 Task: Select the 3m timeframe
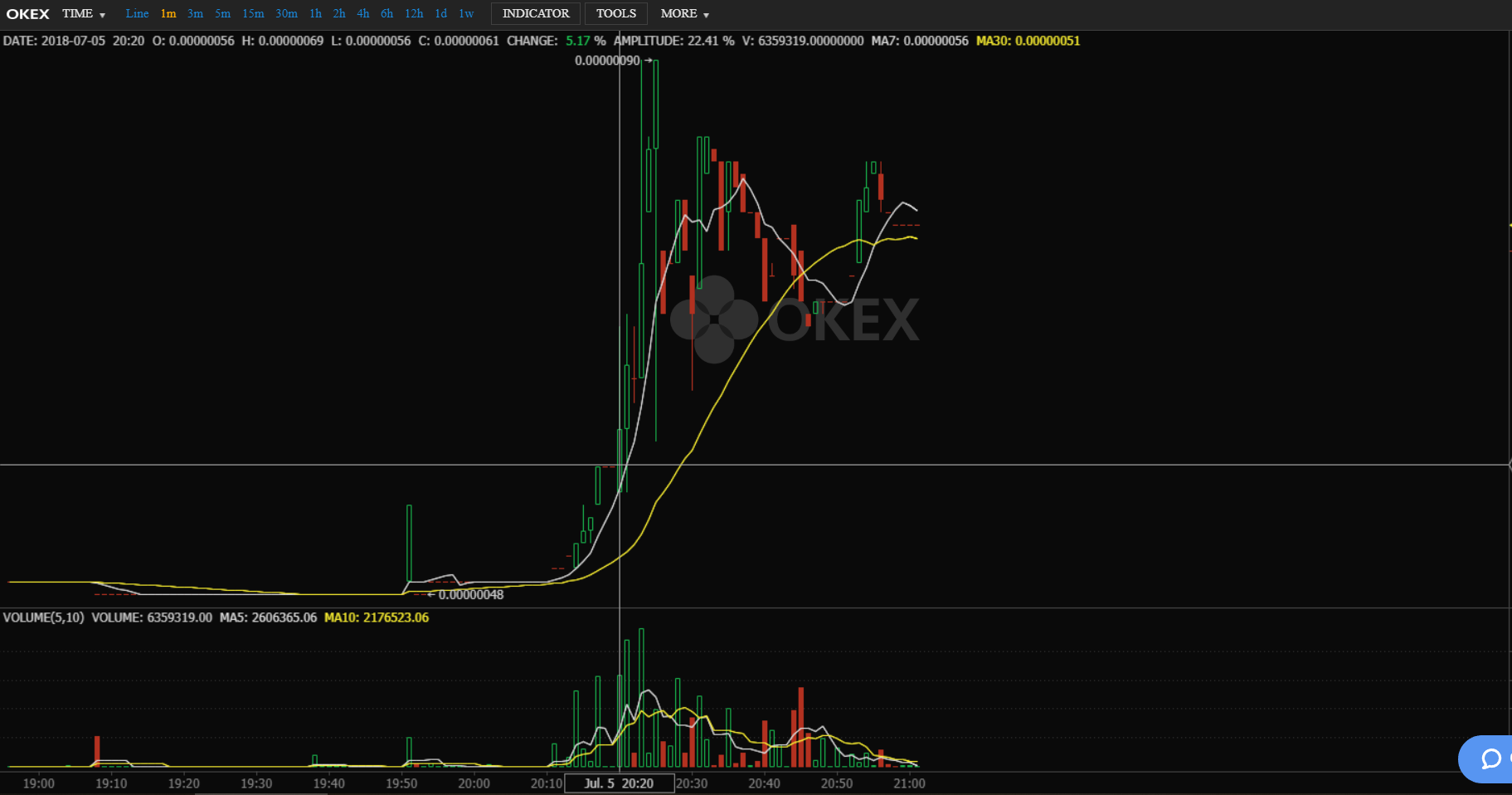point(195,13)
